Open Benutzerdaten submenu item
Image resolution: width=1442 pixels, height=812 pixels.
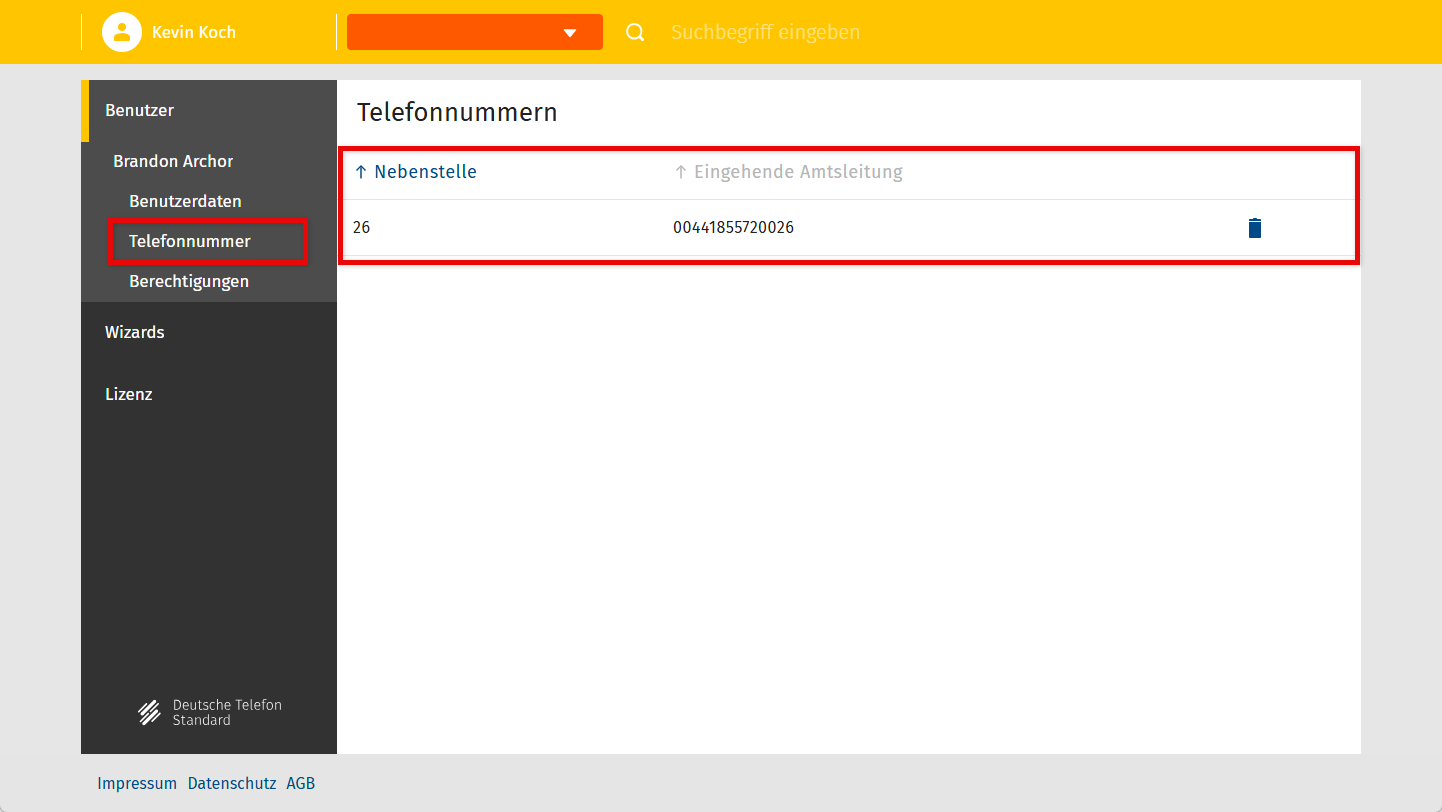(185, 201)
